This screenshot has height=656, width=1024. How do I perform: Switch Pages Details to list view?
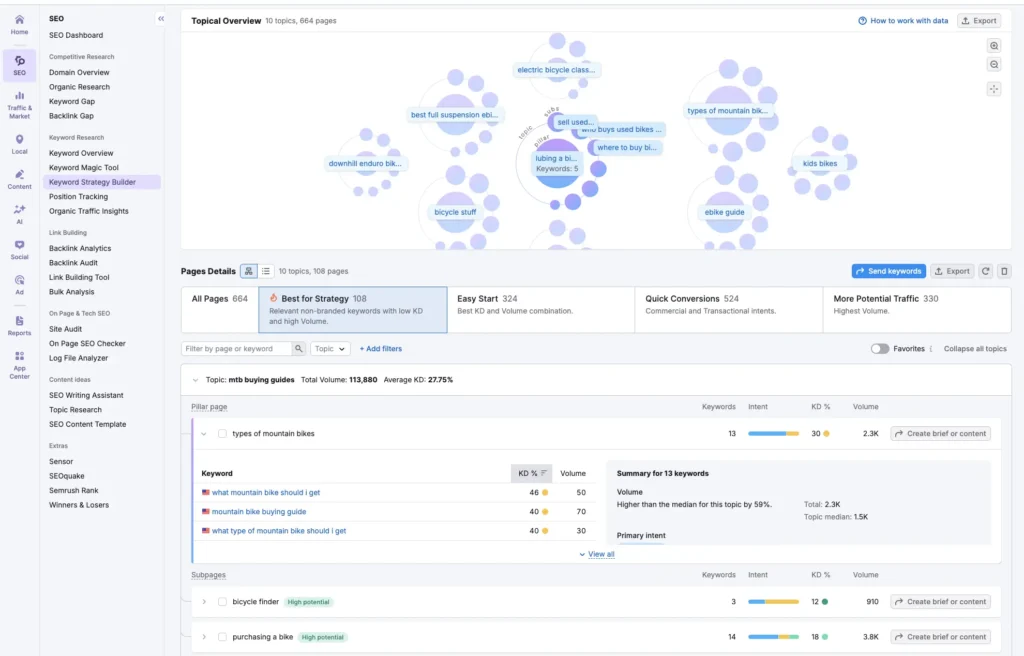(265, 271)
